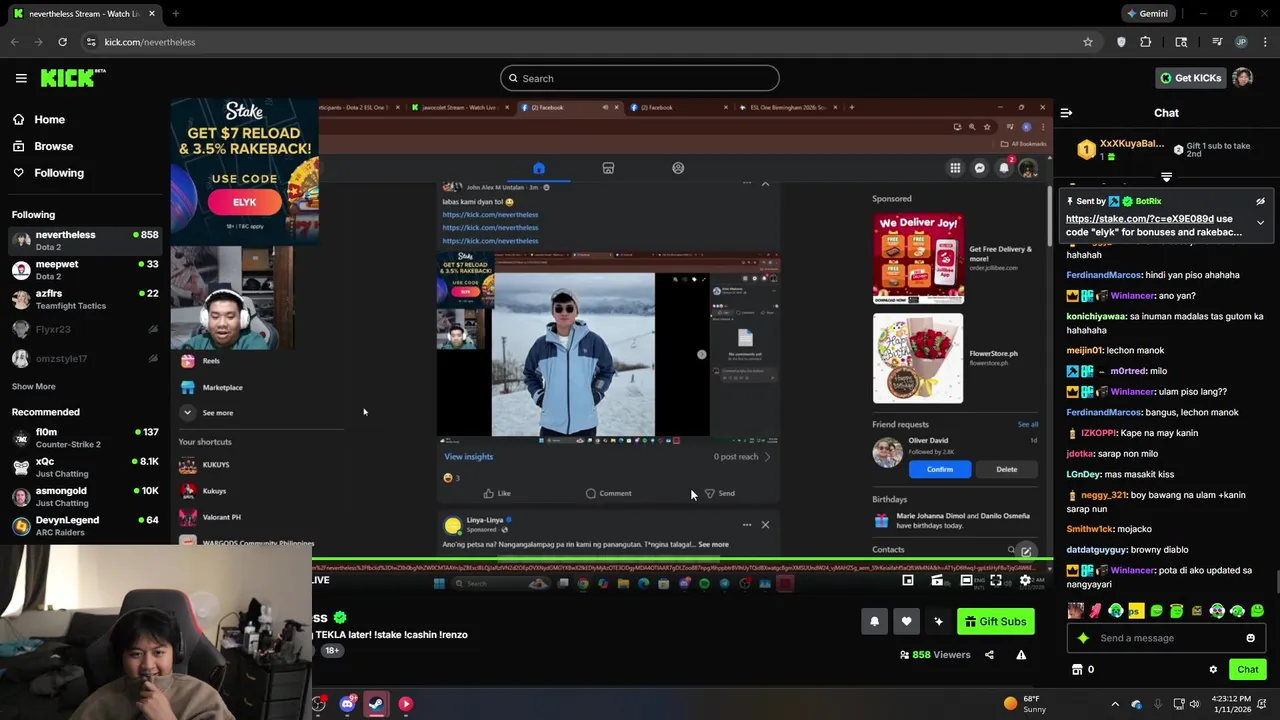
Task: Click the Get KICKs button
Action: coord(1190,78)
